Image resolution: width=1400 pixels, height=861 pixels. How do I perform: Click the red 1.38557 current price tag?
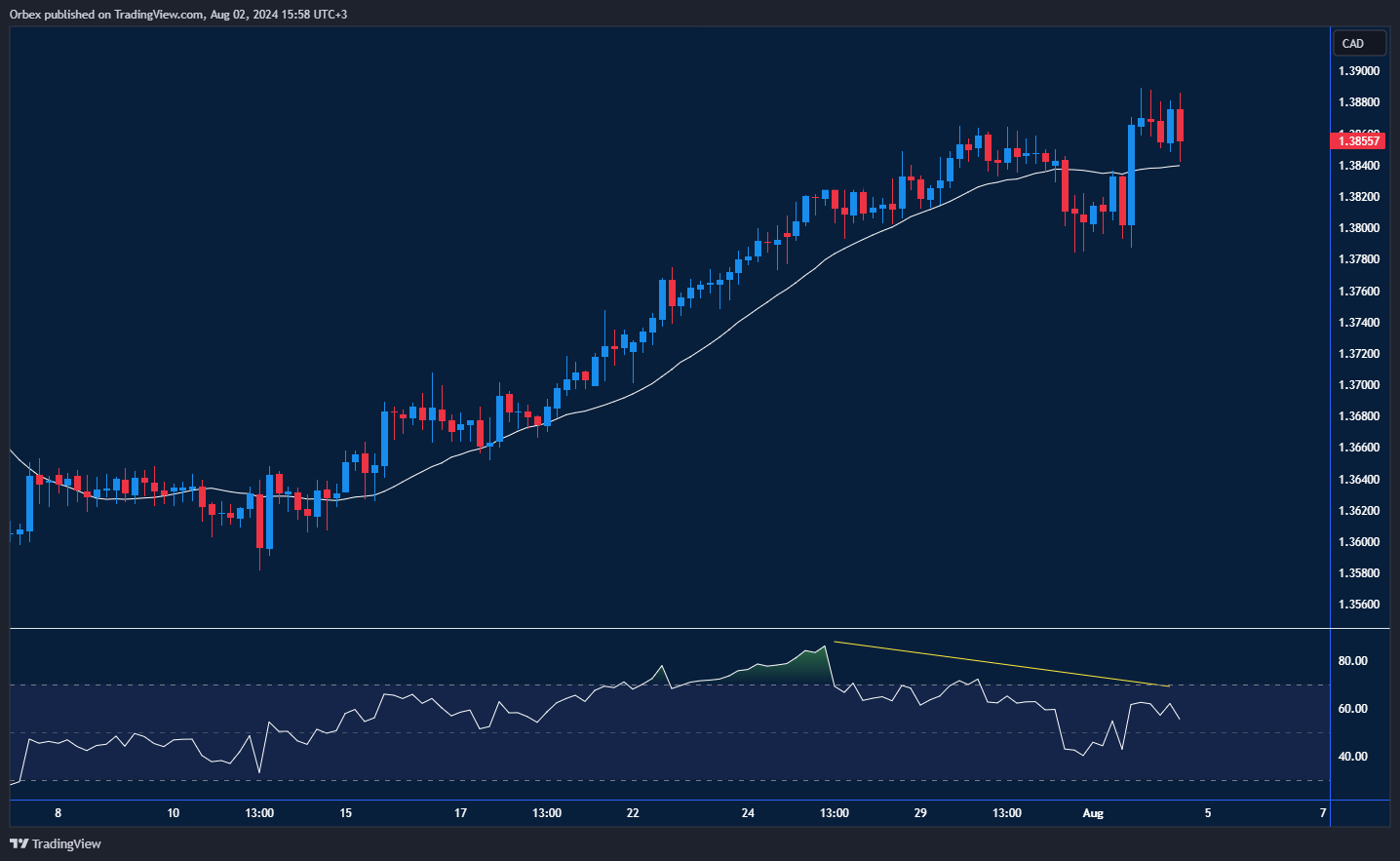1357,141
